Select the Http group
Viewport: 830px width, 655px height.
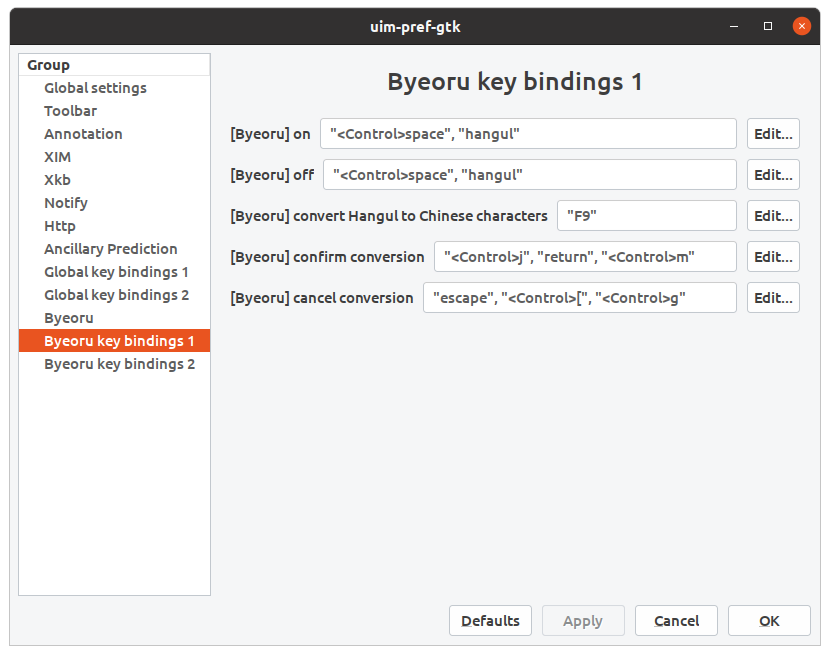coord(114,226)
